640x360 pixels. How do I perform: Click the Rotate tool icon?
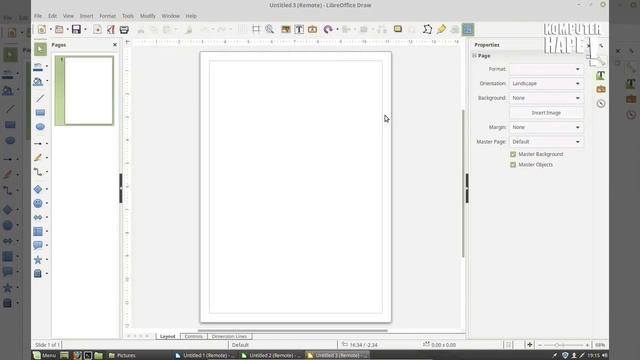(x=328, y=29)
